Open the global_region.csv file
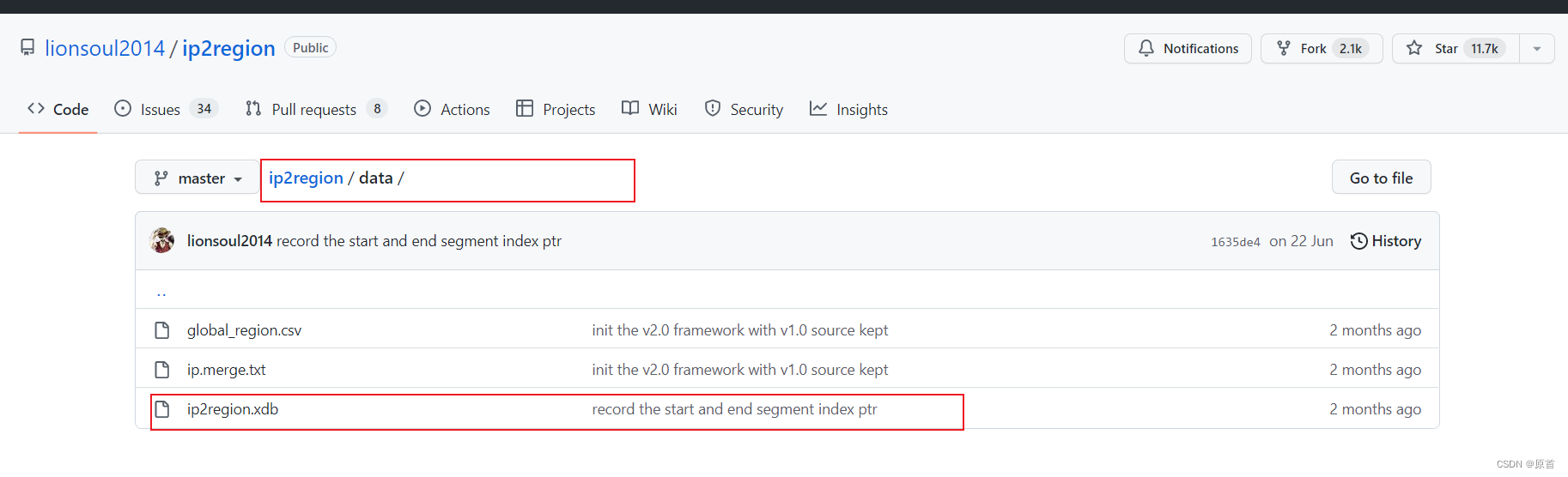The height and width of the screenshot is (477, 1568). [244, 330]
